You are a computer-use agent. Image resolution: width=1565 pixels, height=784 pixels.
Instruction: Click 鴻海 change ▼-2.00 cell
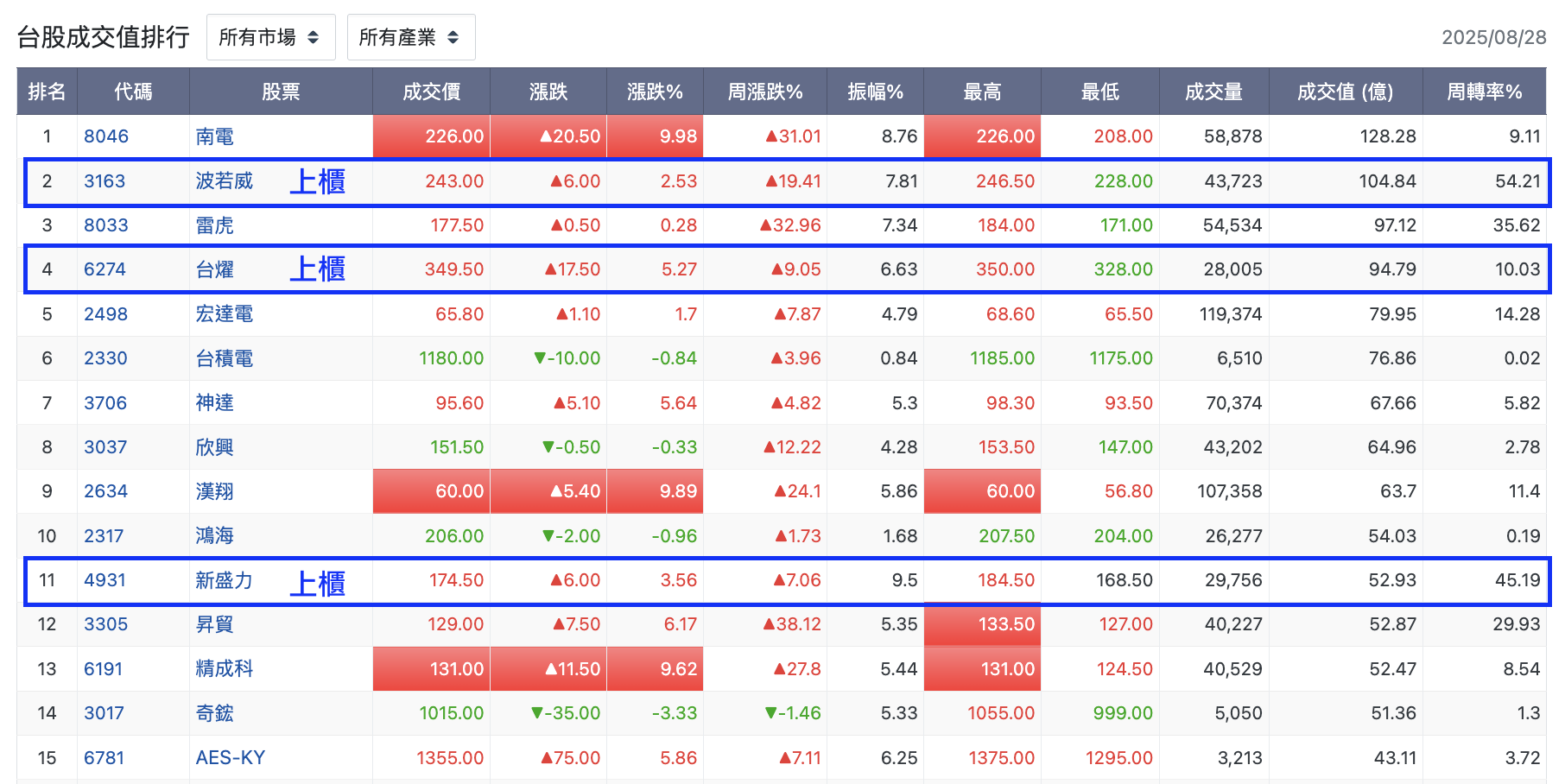(548, 536)
